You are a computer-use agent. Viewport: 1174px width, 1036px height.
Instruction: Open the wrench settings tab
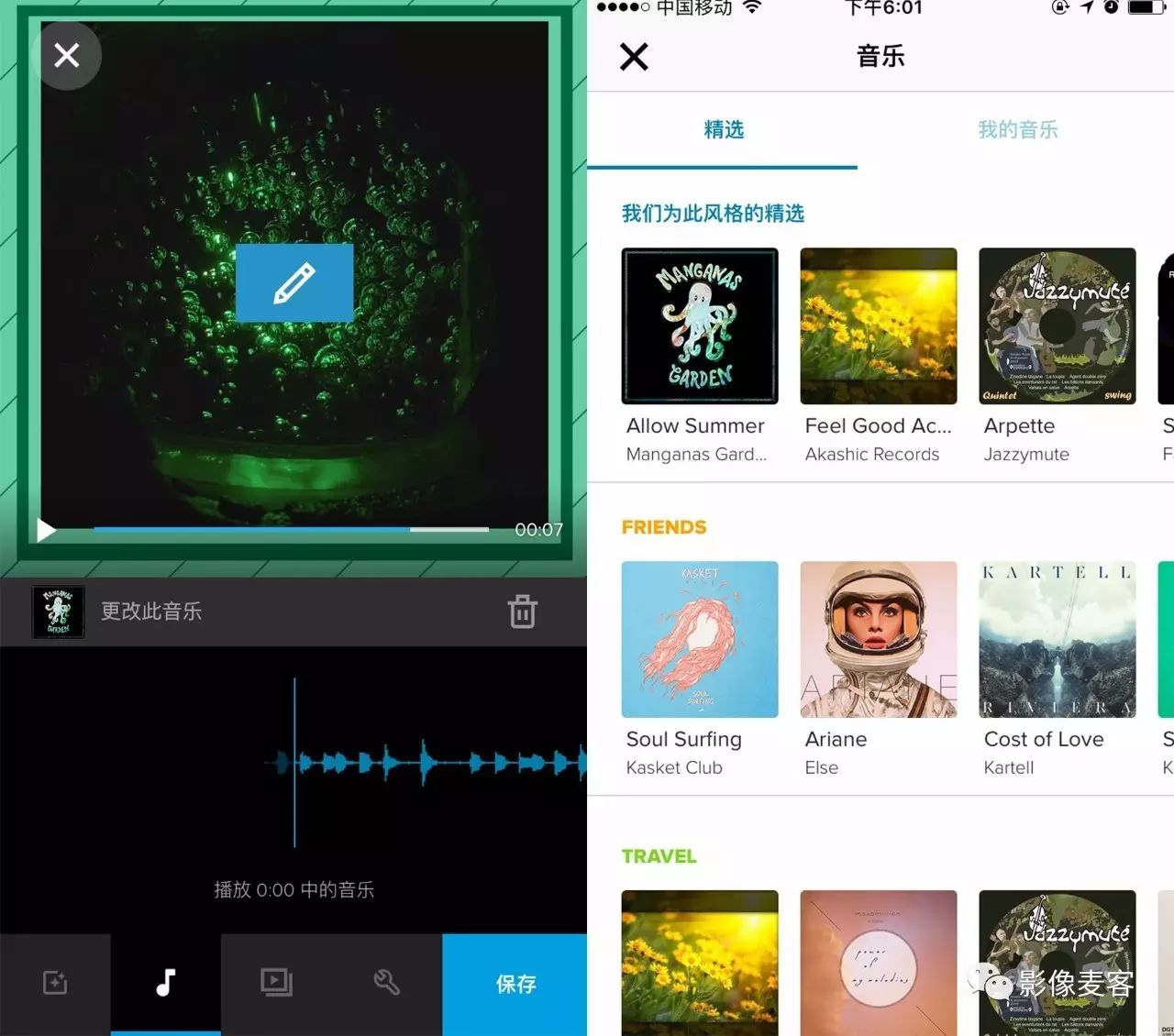coord(386,983)
